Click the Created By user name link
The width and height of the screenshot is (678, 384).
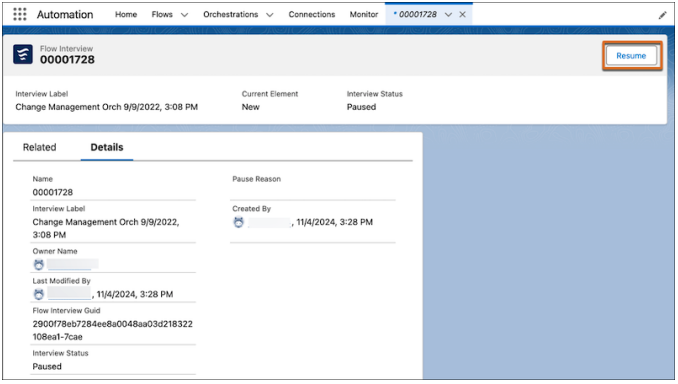[x=269, y=222]
